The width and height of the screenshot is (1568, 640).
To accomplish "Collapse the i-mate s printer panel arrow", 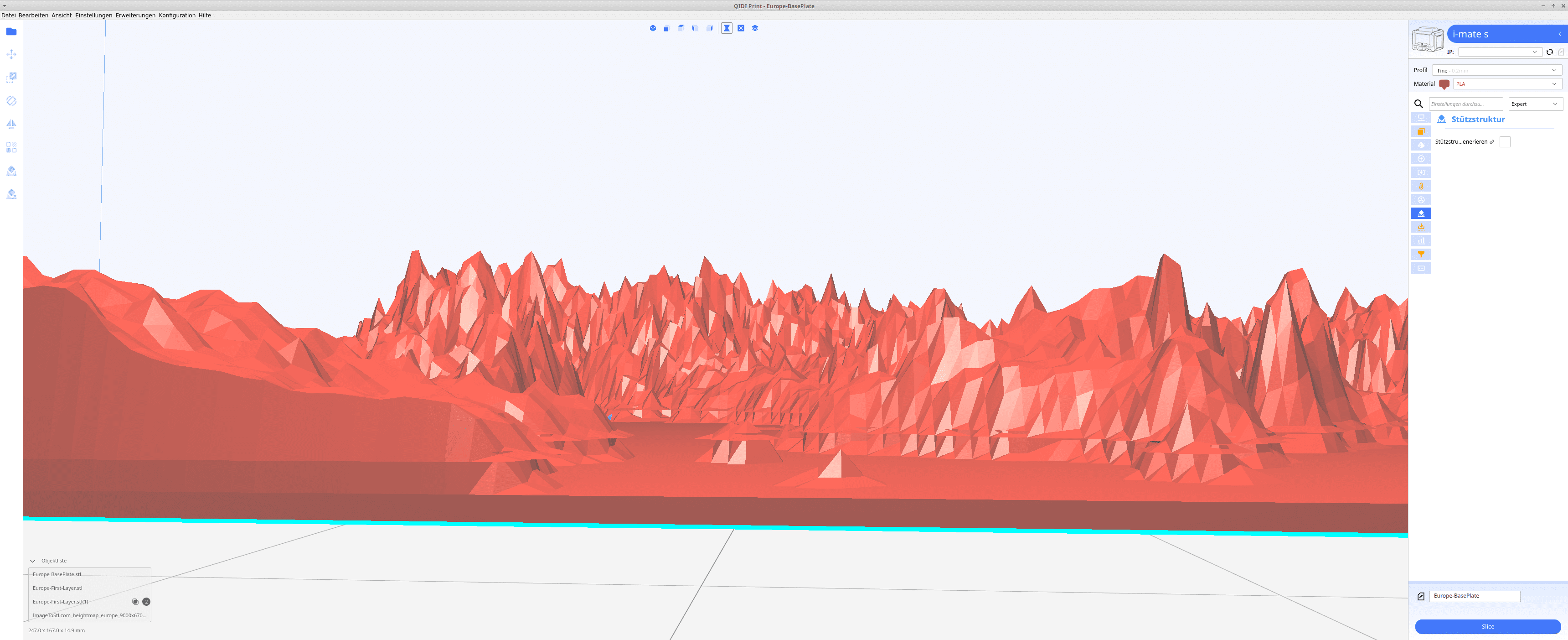I will (1559, 34).
